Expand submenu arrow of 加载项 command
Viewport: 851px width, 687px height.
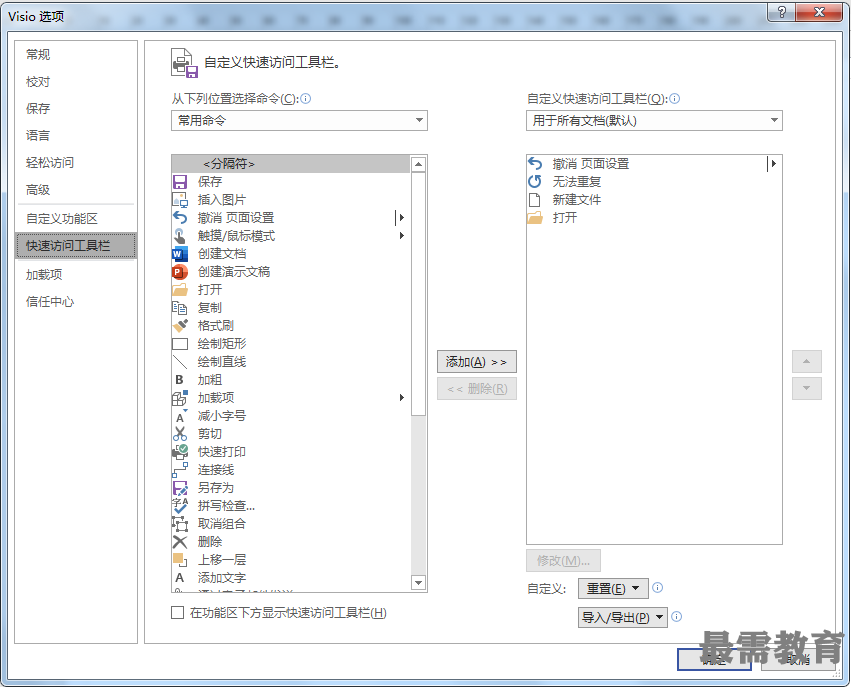click(402, 398)
